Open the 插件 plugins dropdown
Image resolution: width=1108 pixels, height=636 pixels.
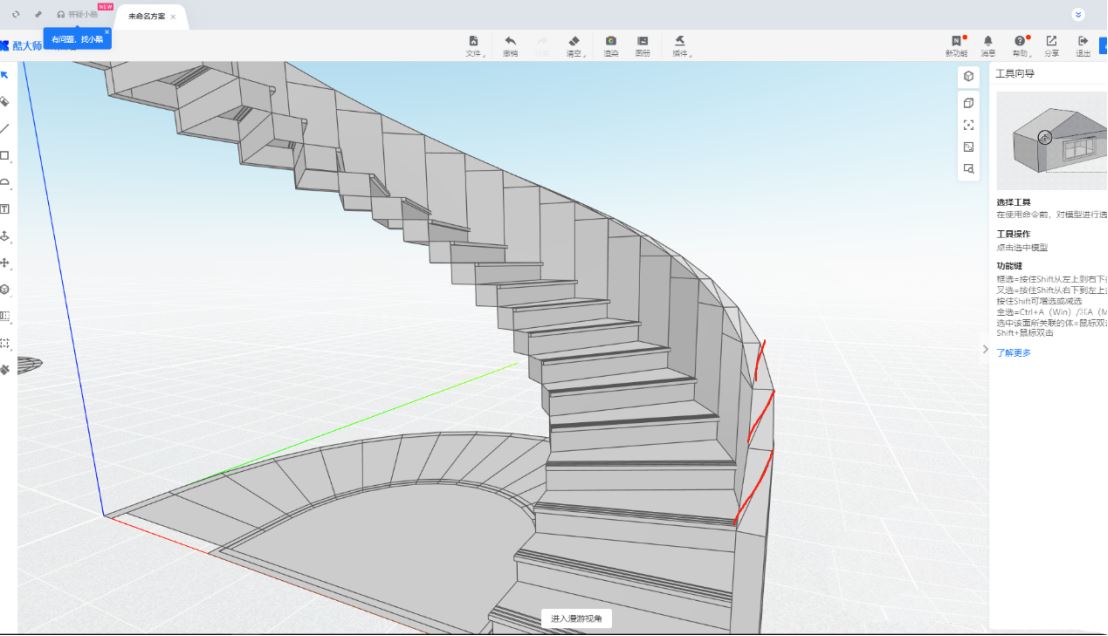point(680,46)
